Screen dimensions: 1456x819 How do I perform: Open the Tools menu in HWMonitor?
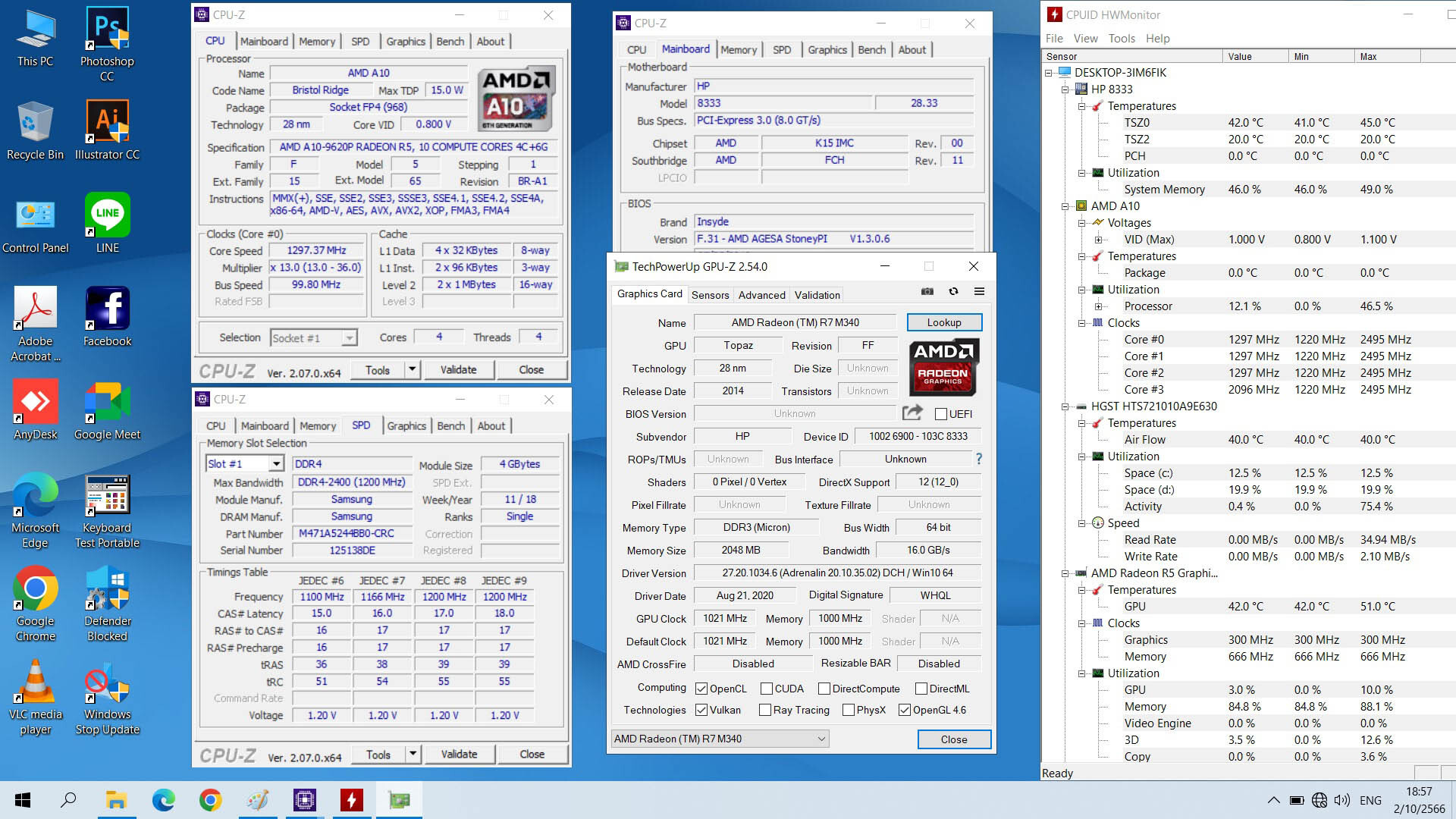(1122, 39)
